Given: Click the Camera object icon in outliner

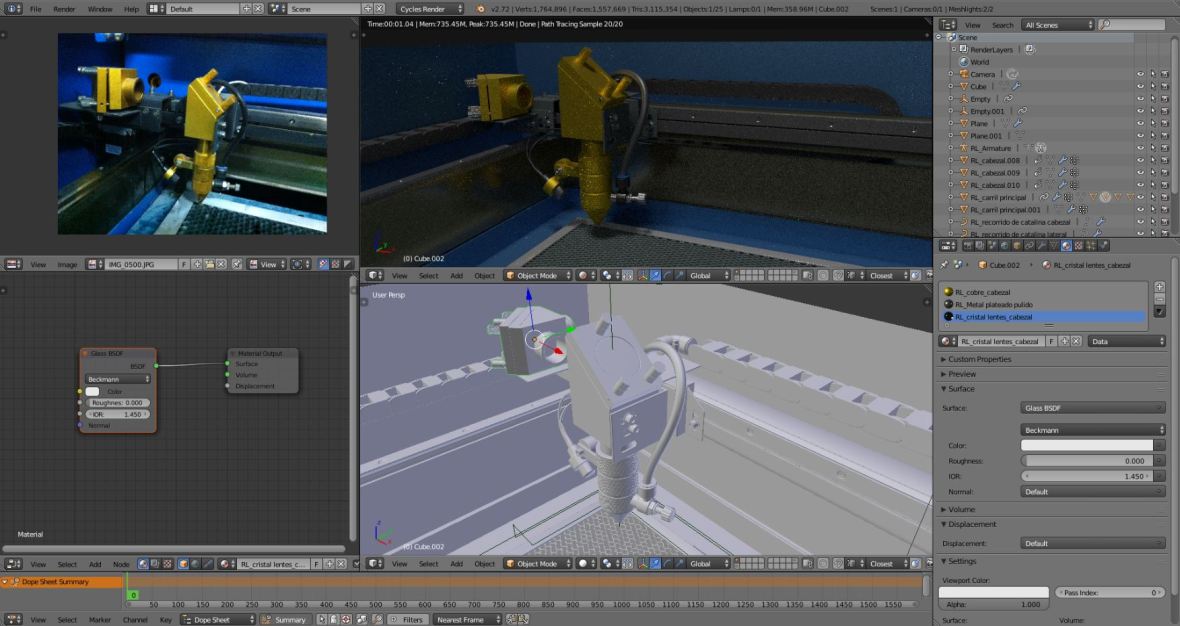Looking at the screenshot, I should (962, 74).
